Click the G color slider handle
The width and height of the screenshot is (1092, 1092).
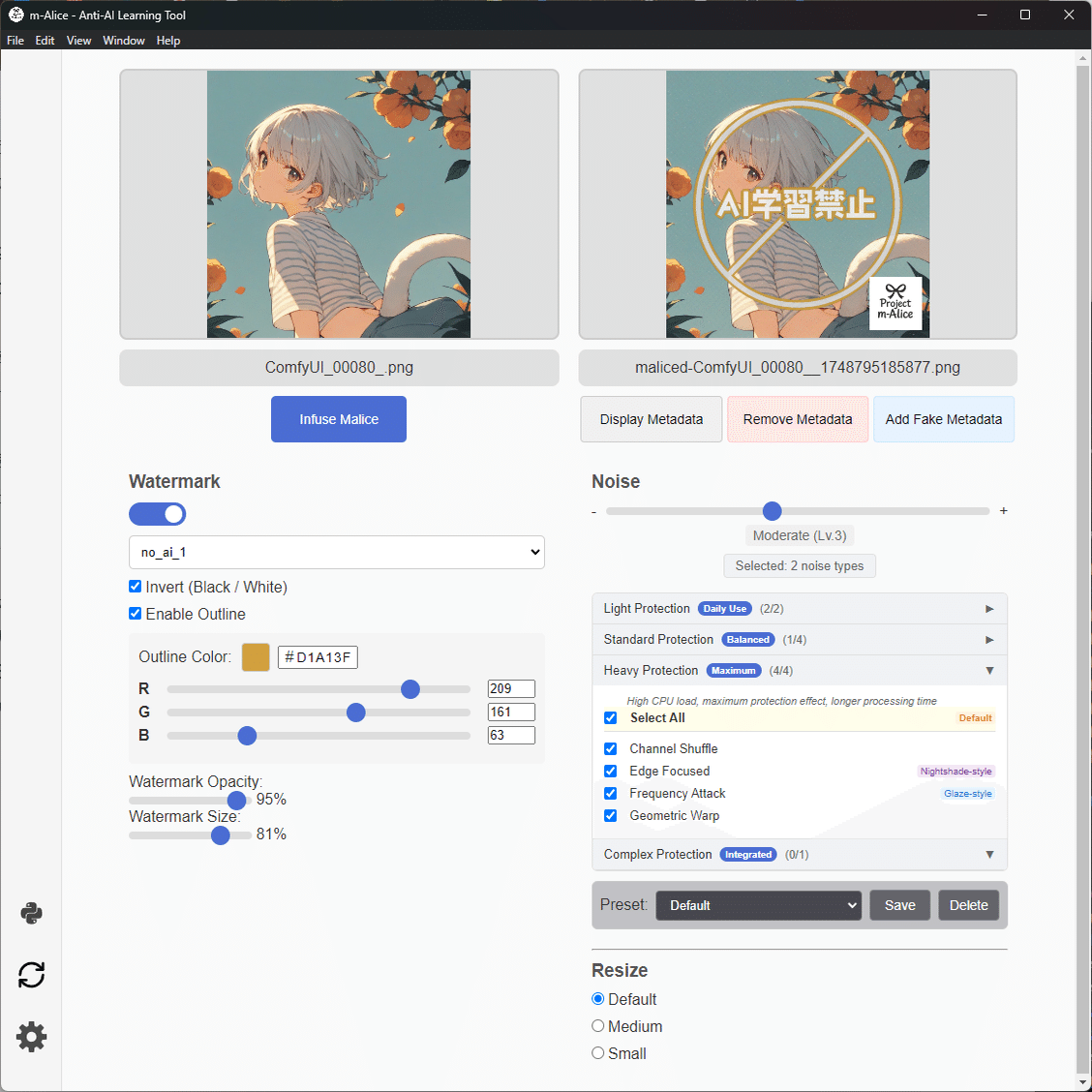[x=356, y=713]
